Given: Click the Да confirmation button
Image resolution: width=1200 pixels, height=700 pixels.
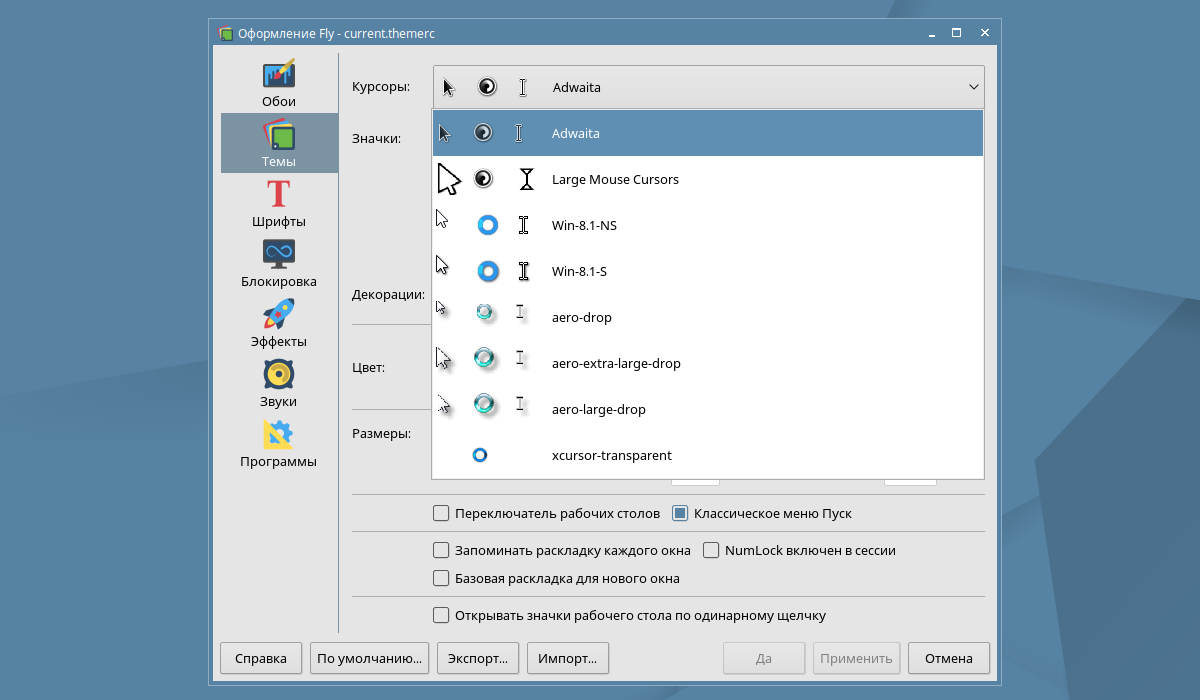Looking at the screenshot, I should [x=764, y=658].
